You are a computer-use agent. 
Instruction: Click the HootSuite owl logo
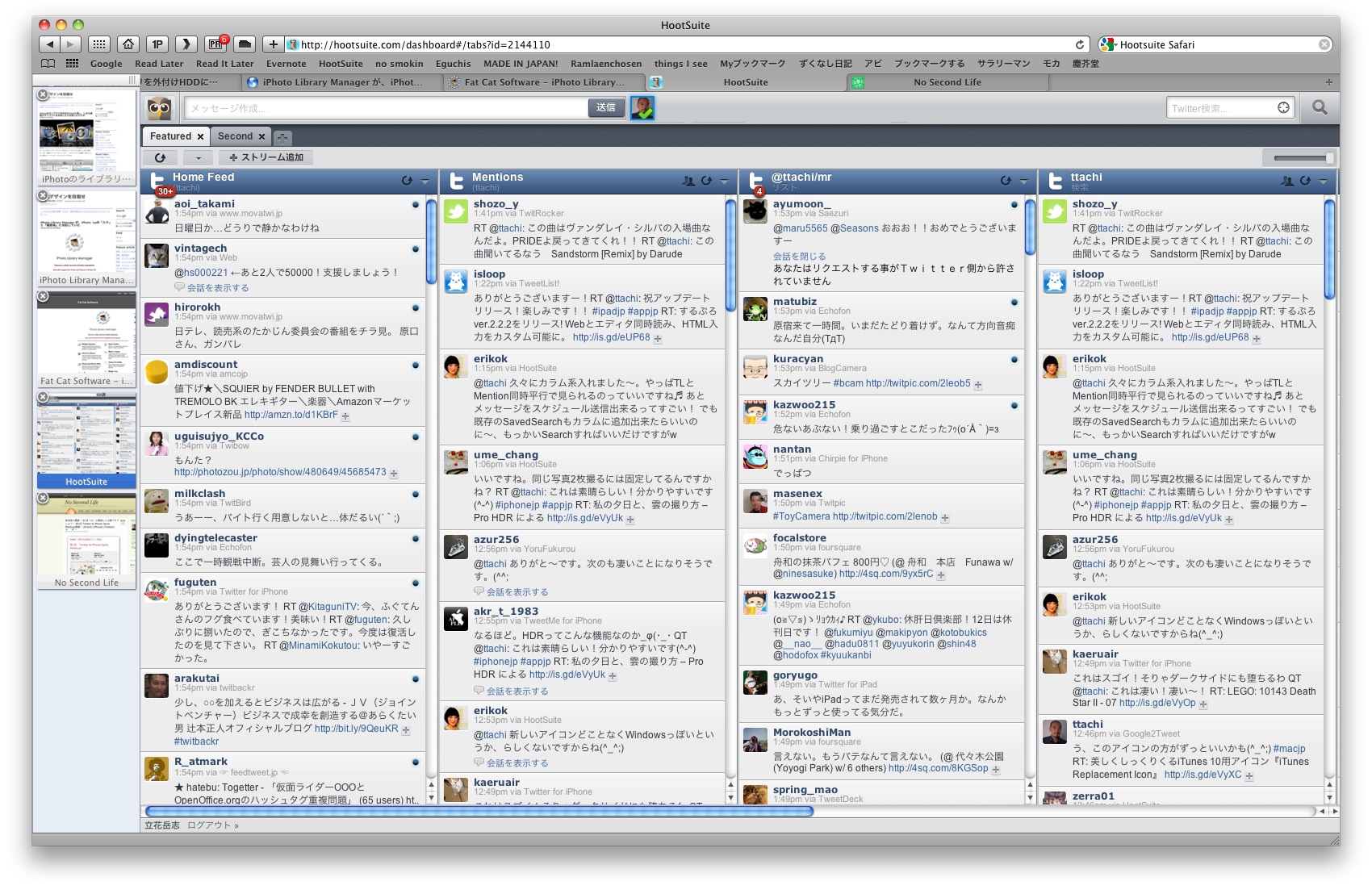click(159, 108)
